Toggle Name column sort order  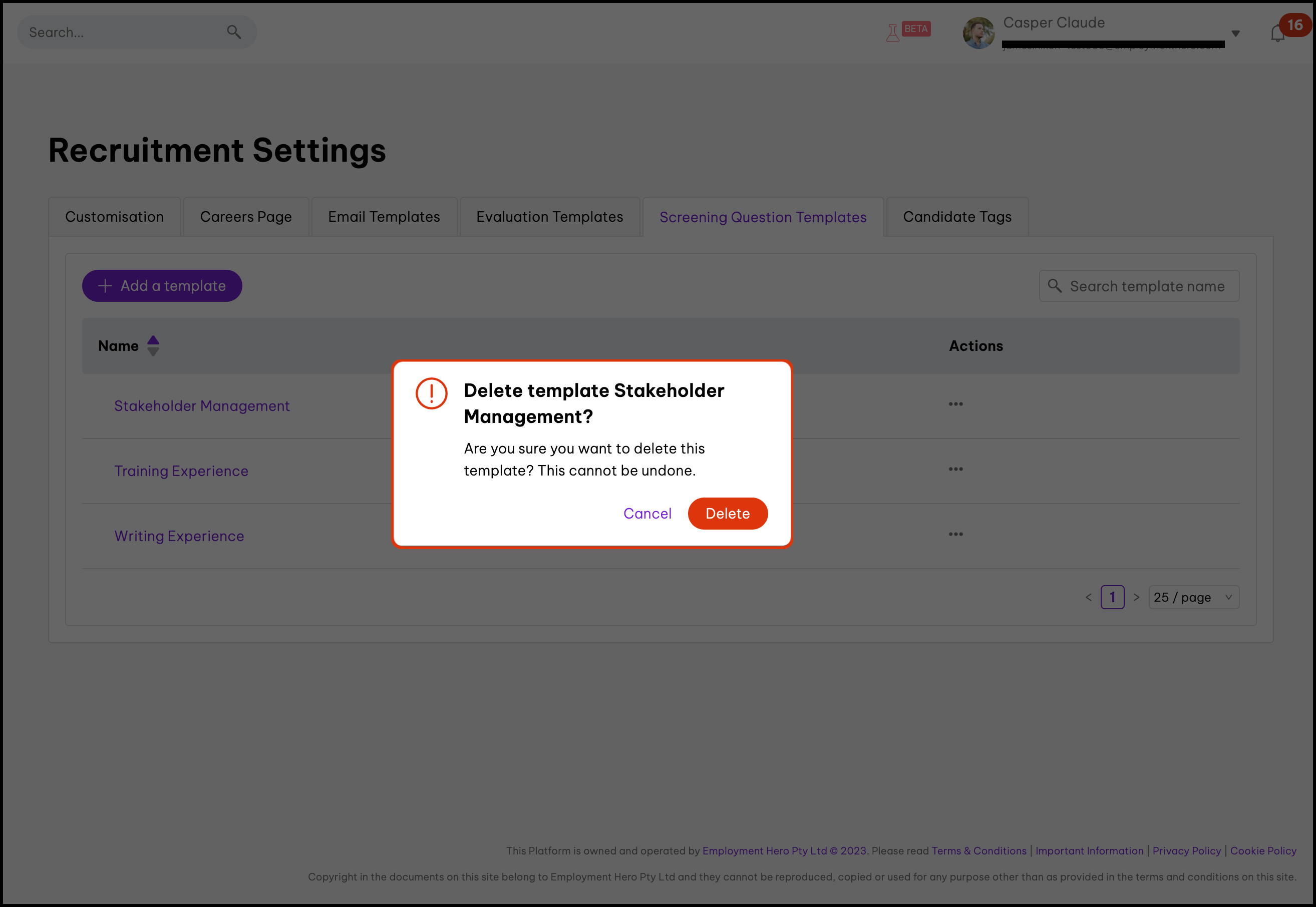pos(153,345)
